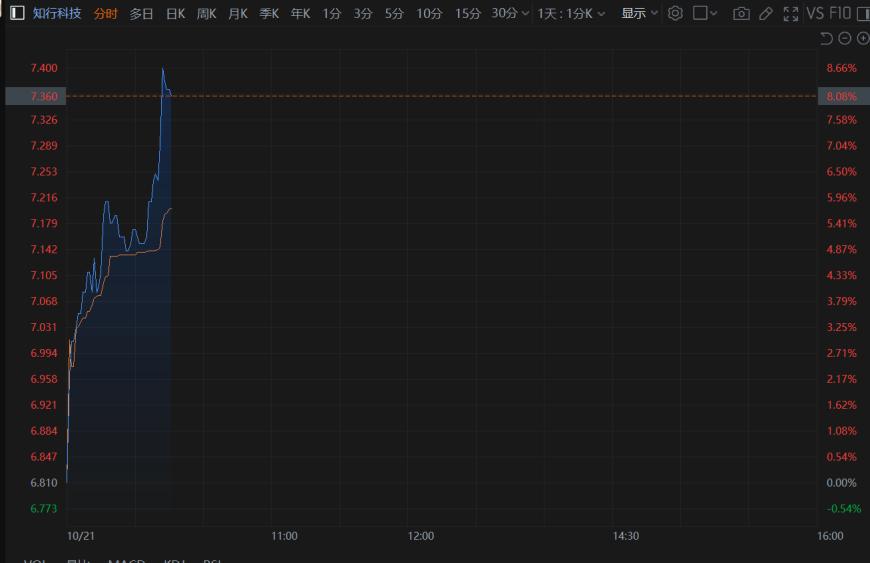Click the 知行科技 stock name
870x563 pixels.
click(x=57, y=13)
